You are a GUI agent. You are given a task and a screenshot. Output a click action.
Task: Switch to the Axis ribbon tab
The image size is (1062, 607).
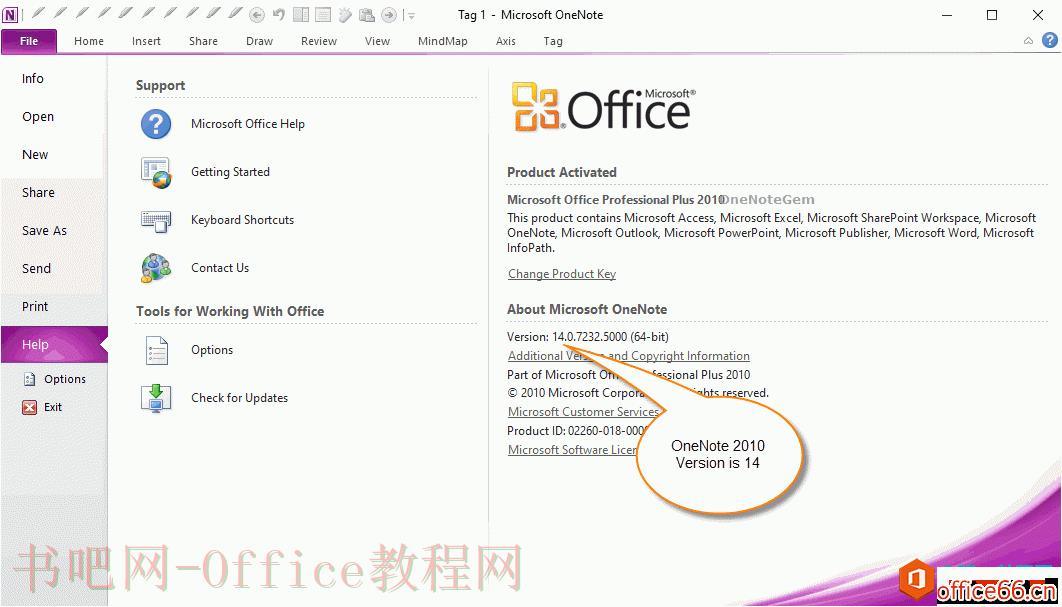505,41
